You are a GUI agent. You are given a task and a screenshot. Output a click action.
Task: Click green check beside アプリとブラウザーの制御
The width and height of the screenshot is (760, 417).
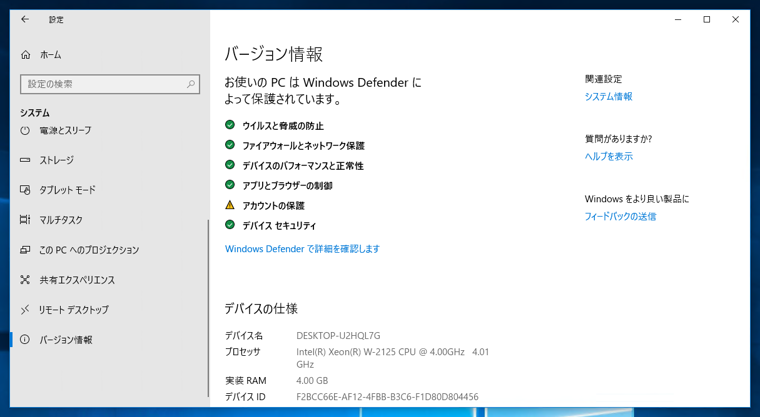coord(230,185)
